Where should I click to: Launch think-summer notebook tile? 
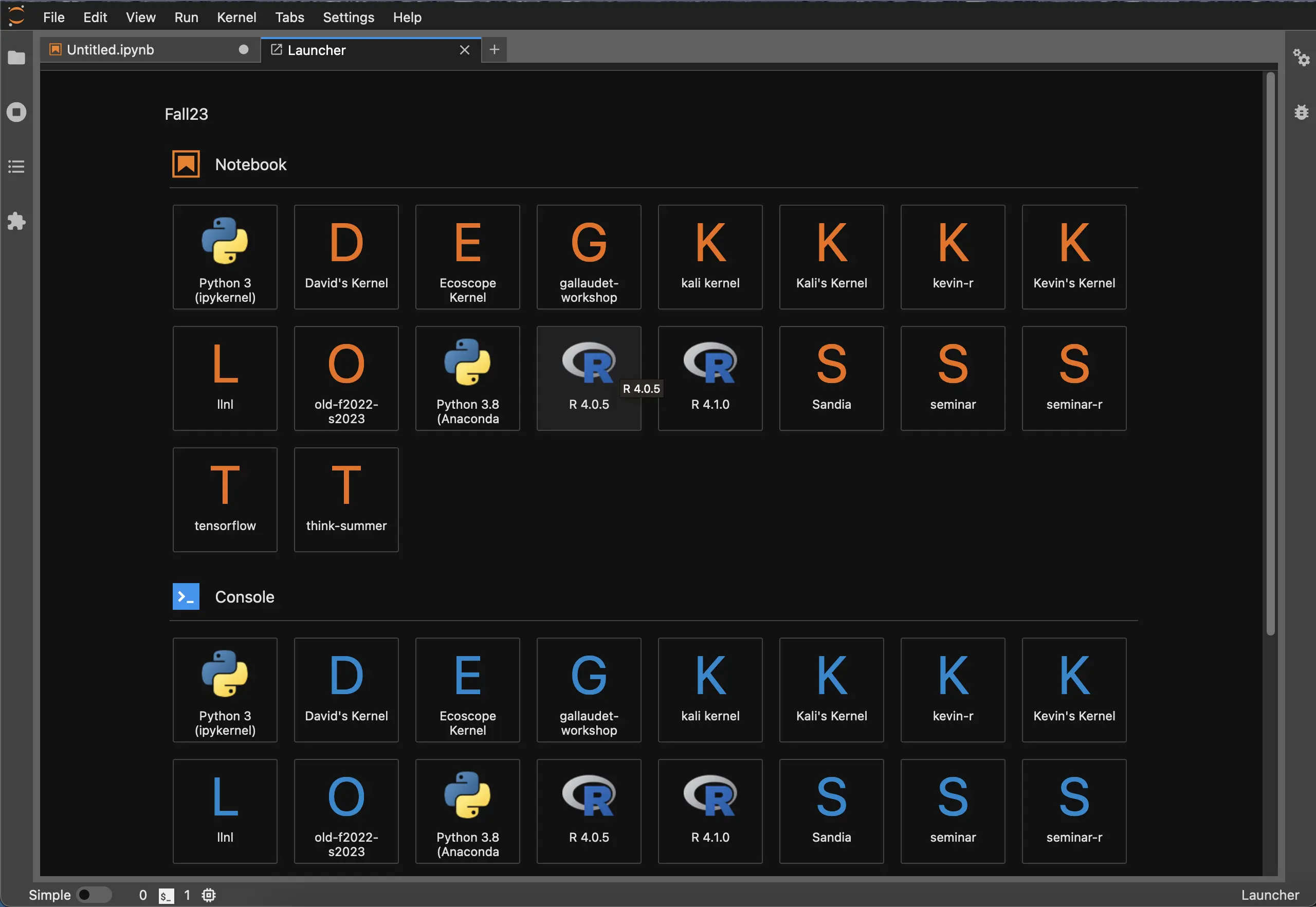pos(346,500)
